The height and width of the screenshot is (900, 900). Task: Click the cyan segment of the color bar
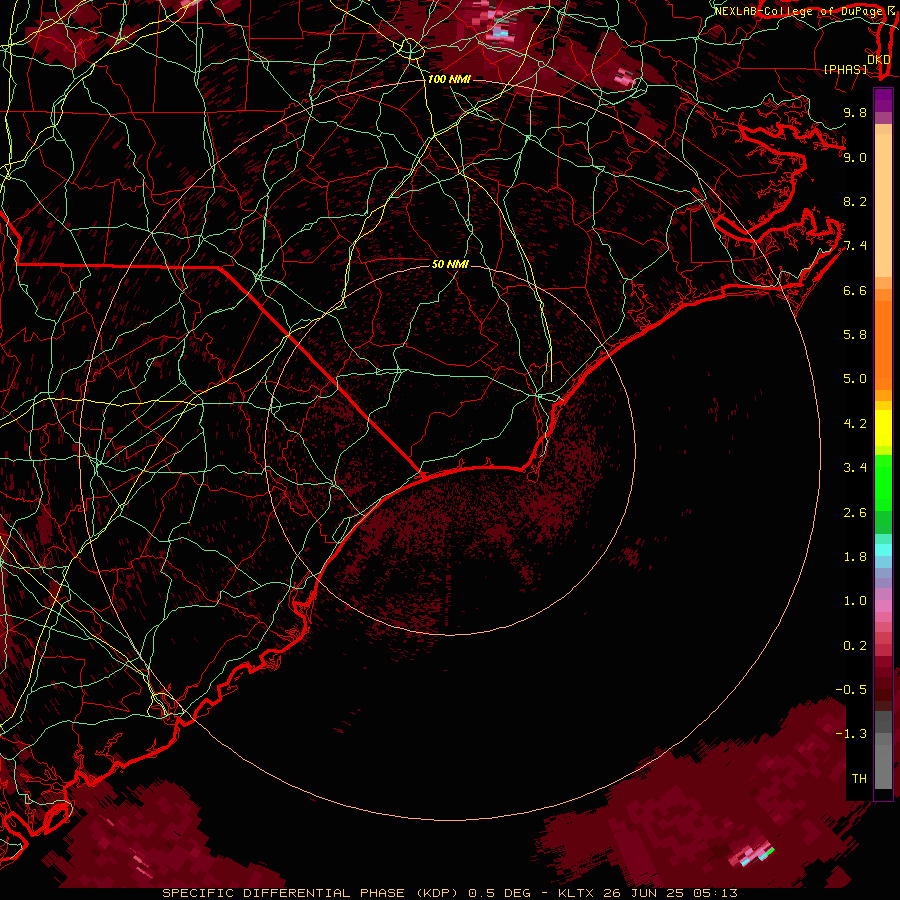(883, 549)
